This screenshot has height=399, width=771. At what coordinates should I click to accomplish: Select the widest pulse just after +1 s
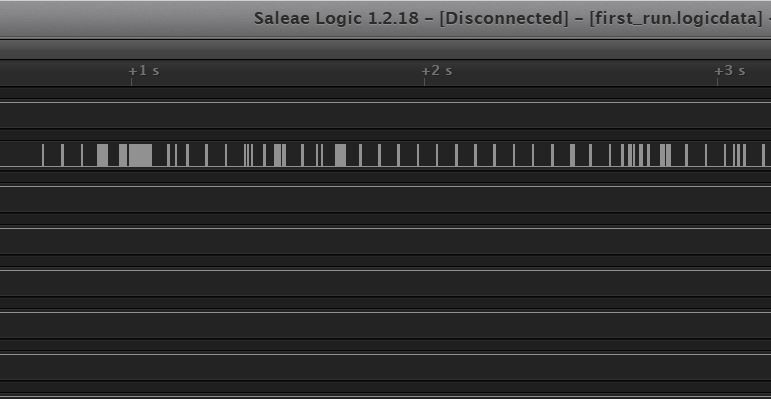[x=140, y=155]
